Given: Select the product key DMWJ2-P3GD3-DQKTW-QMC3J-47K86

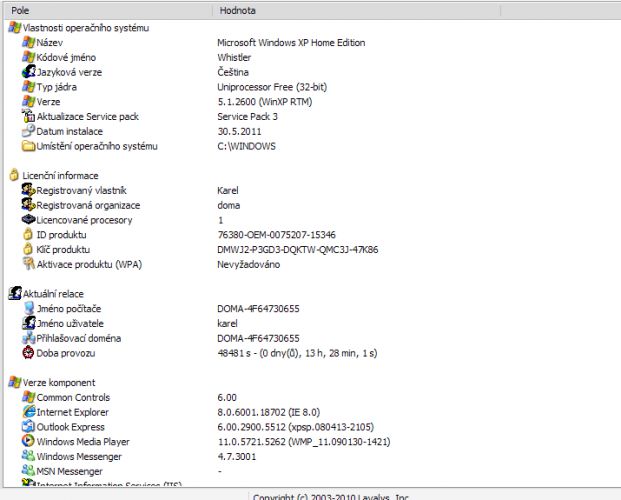Looking at the screenshot, I should [x=298, y=250].
